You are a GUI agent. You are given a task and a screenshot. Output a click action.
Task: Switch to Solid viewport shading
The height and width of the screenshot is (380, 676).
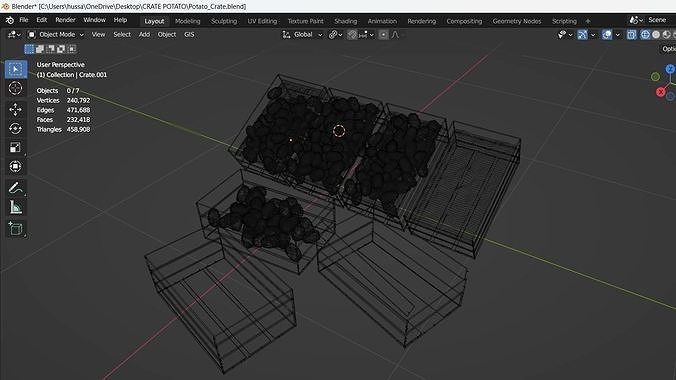coord(656,35)
